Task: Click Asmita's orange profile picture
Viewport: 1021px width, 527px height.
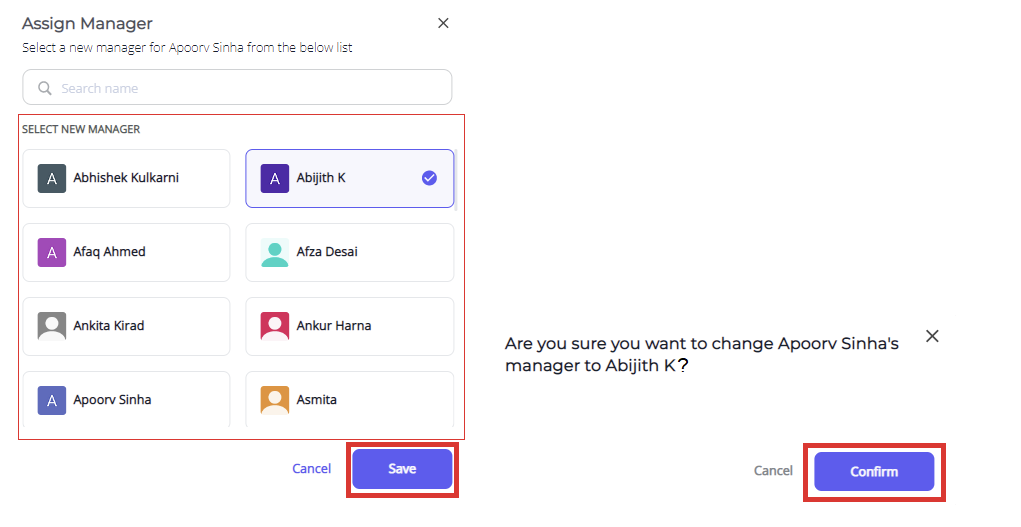Action: 275,401
